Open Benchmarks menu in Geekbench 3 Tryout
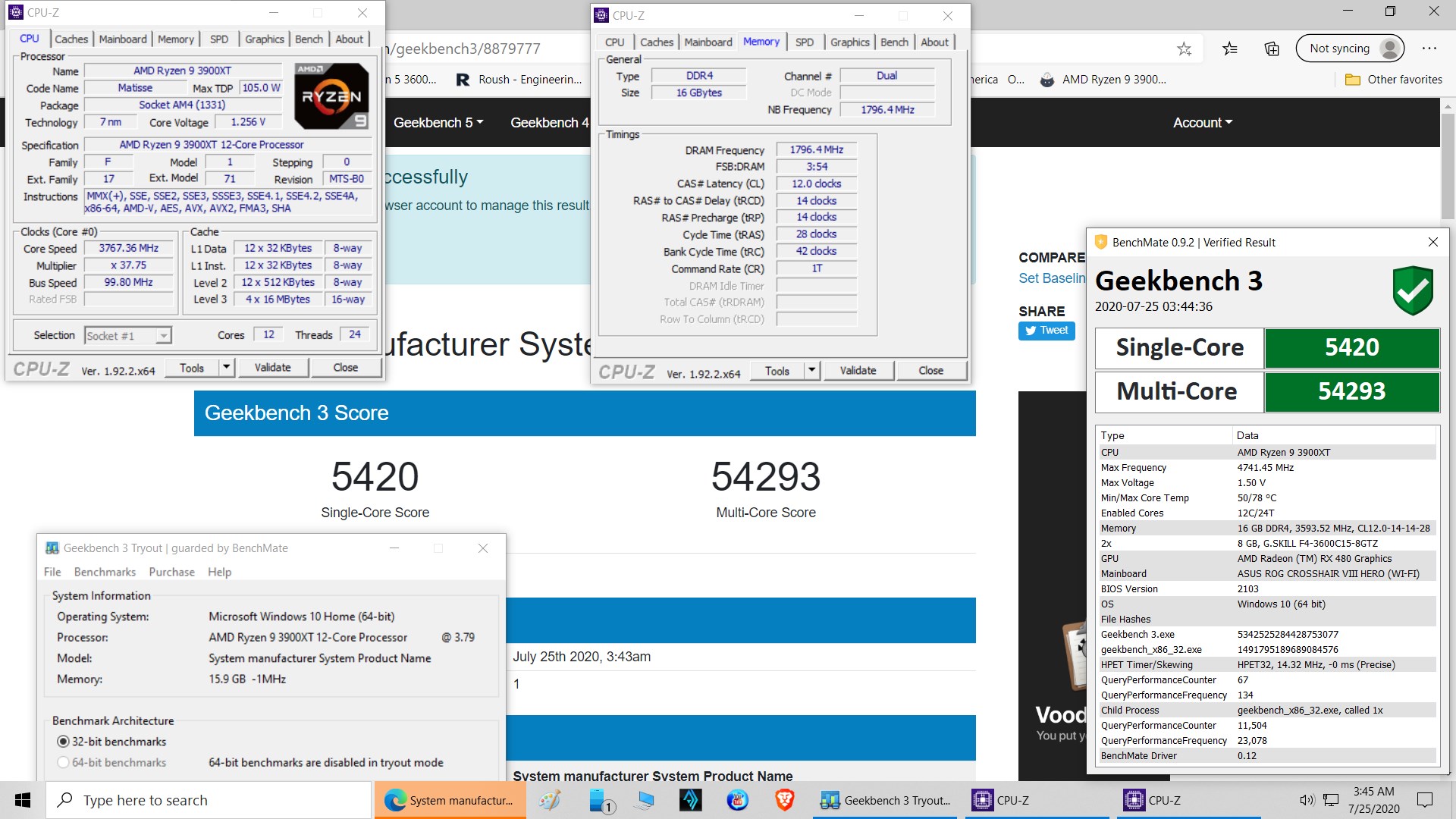The image size is (1456, 819). pyautogui.click(x=105, y=572)
